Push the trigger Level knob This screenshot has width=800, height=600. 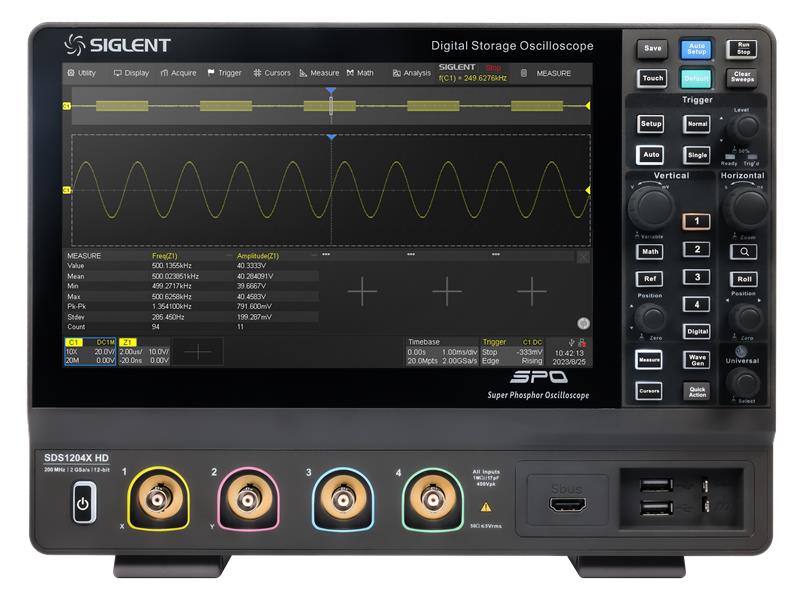(x=744, y=127)
